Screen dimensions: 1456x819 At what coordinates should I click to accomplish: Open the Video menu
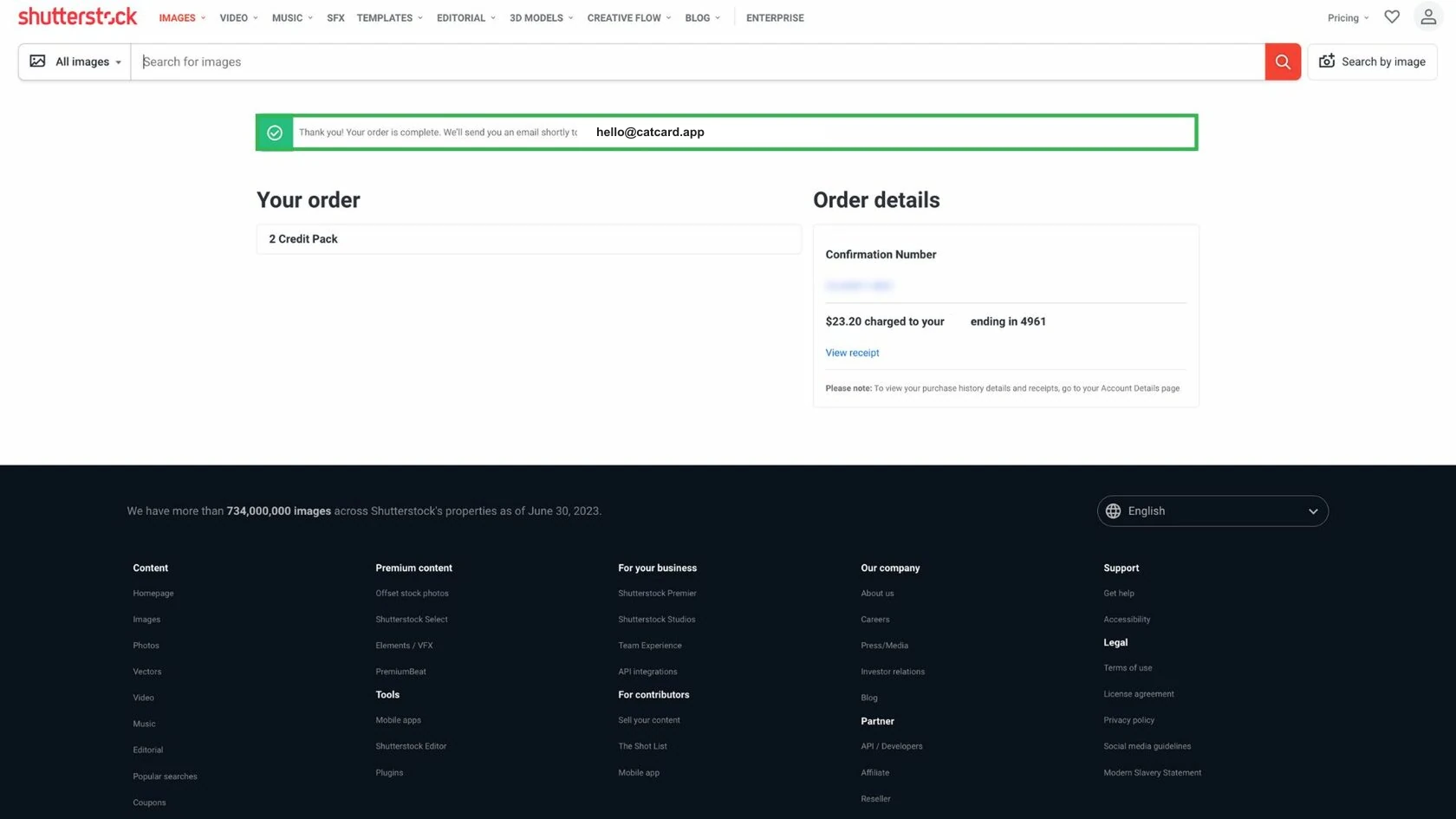tap(239, 17)
